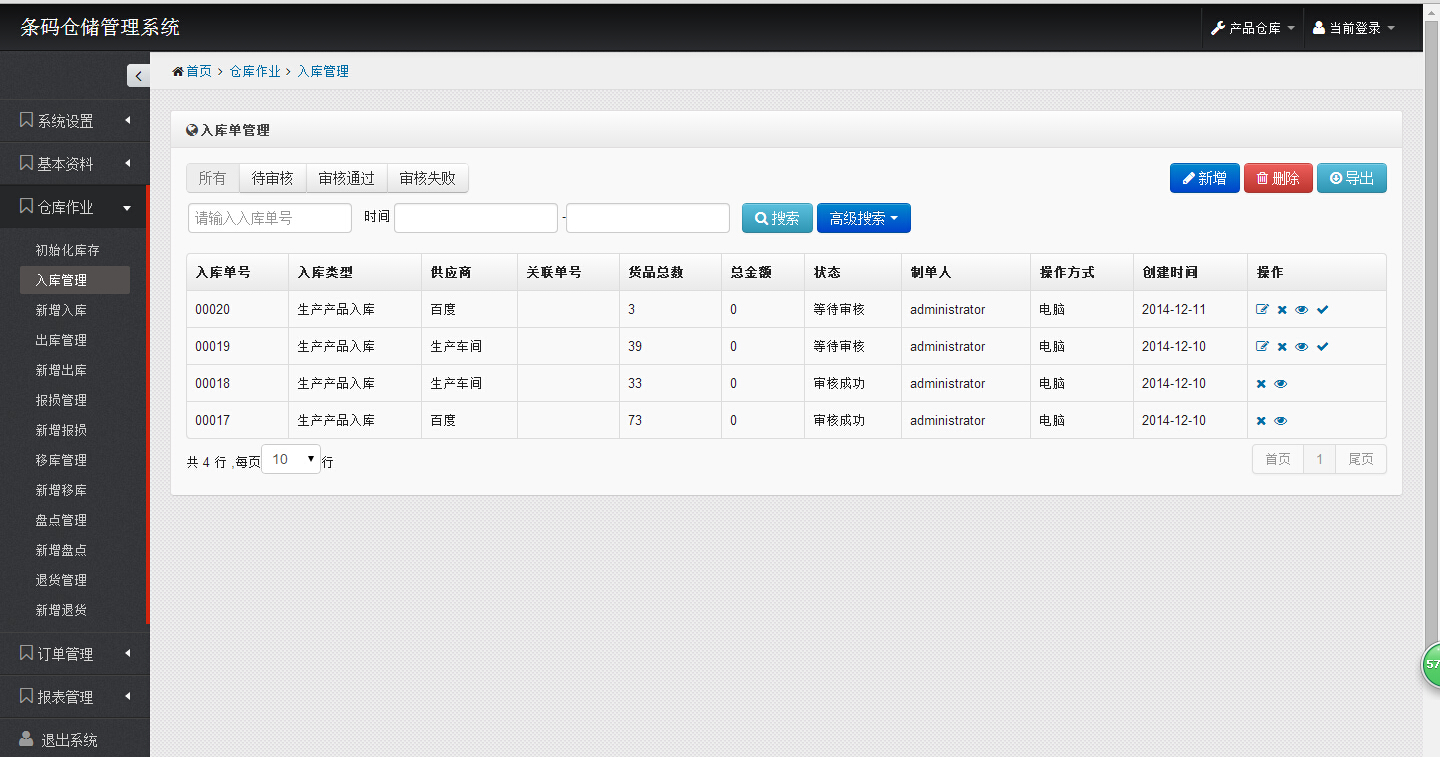
Task: Click the 尾页 pagination button
Action: pyautogui.click(x=1361, y=459)
